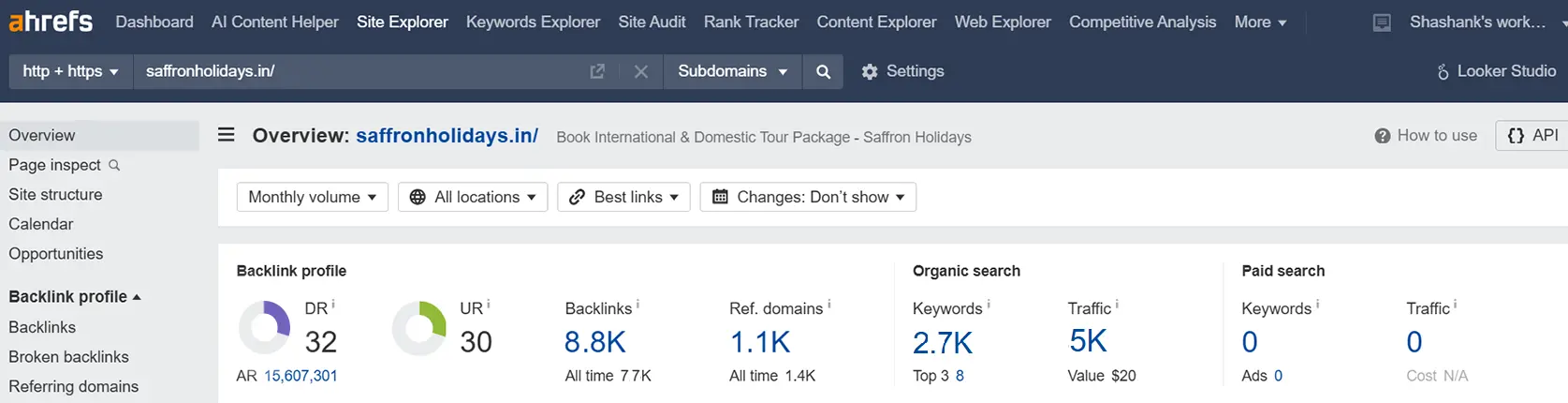This screenshot has width=1568, height=403.
Task: Open the Subdomains mode dropdown
Action: pyautogui.click(x=732, y=71)
